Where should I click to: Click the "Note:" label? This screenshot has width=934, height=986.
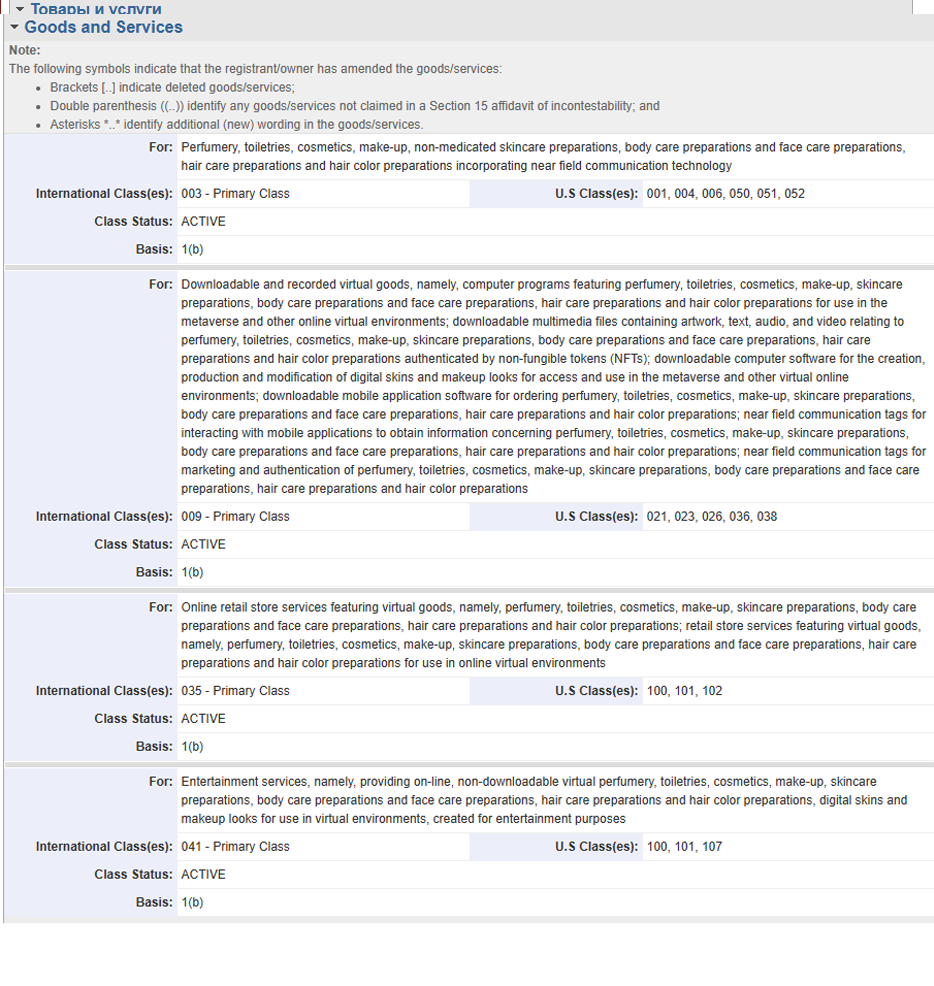point(25,50)
